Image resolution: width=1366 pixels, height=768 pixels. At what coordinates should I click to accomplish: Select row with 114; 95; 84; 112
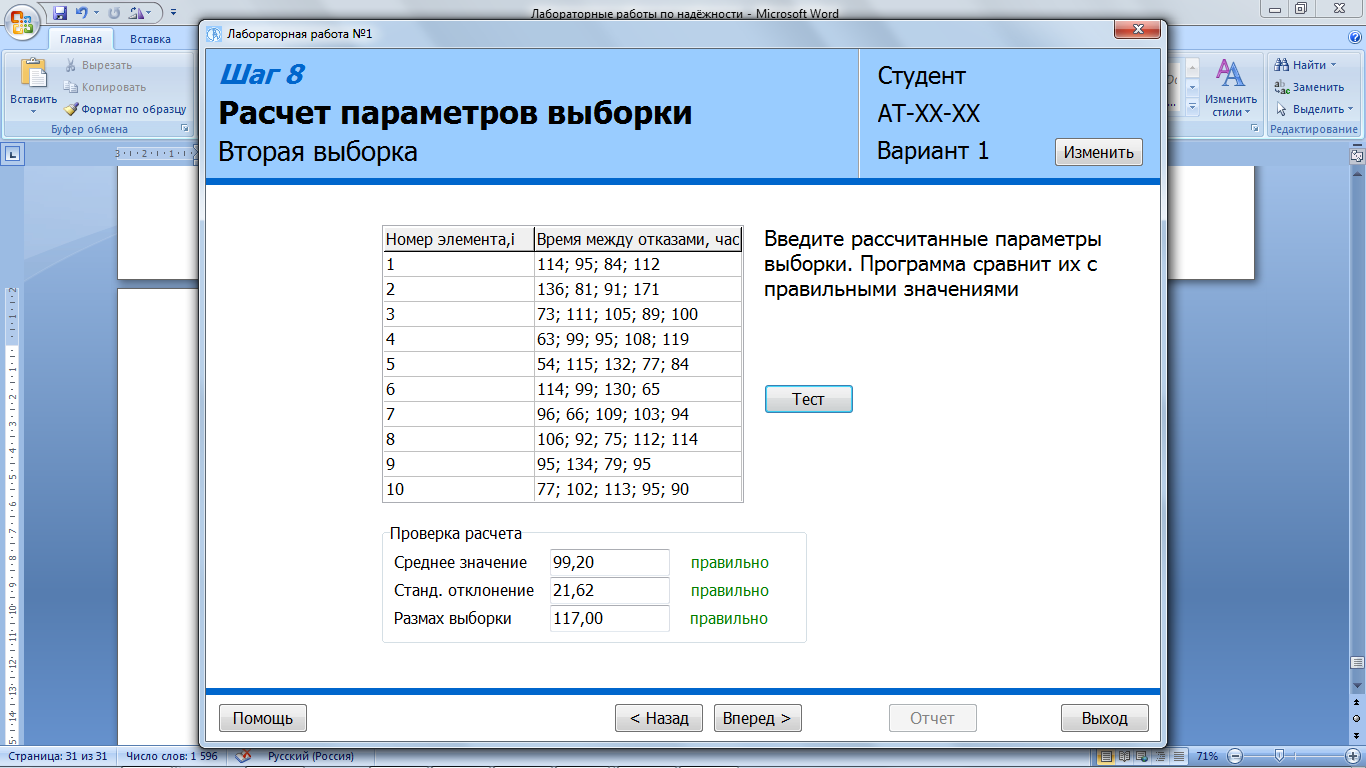click(x=562, y=264)
